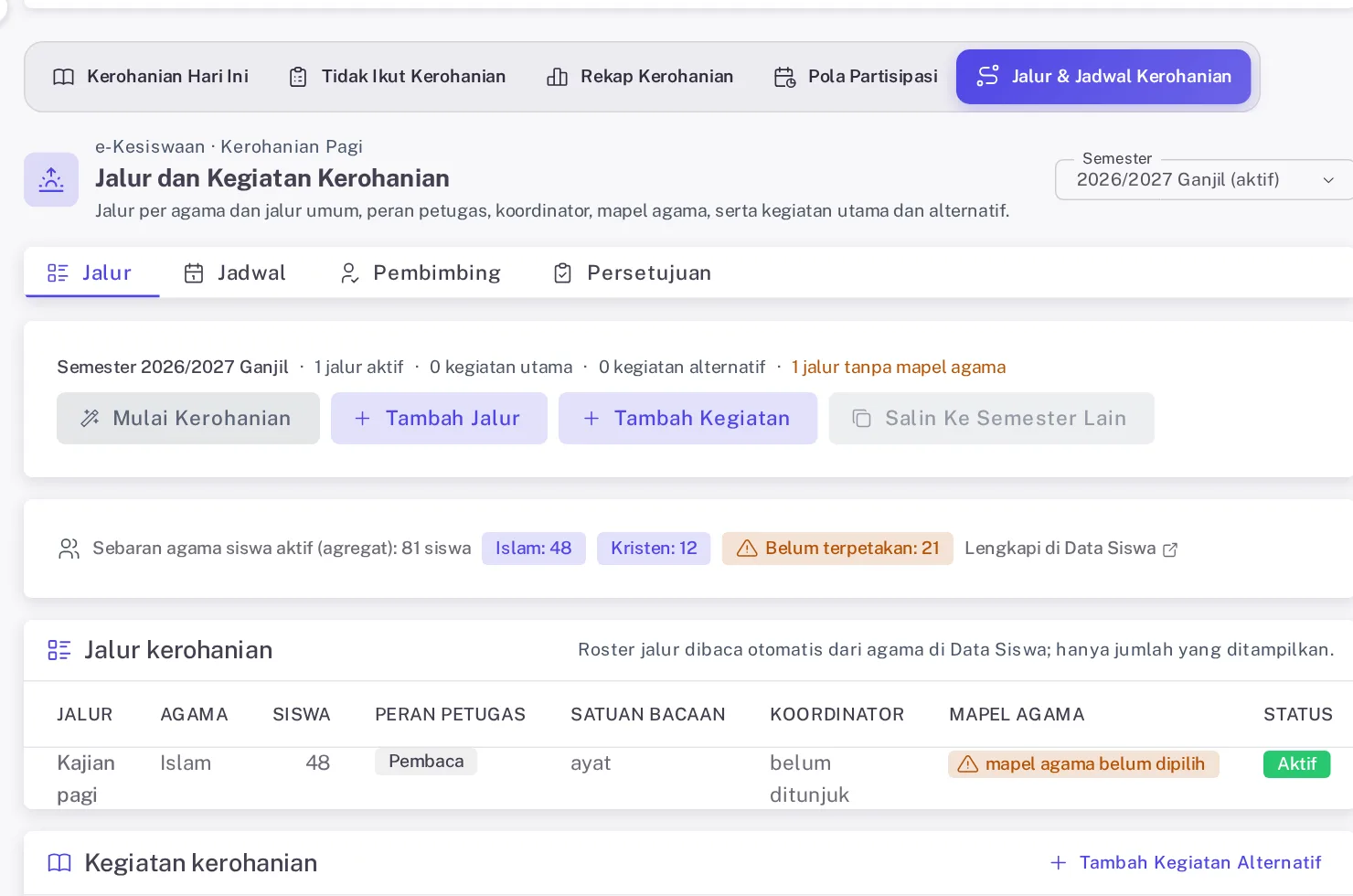
Task: Click the Semester dropdown chevron arrow
Action: pyautogui.click(x=1328, y=180)
